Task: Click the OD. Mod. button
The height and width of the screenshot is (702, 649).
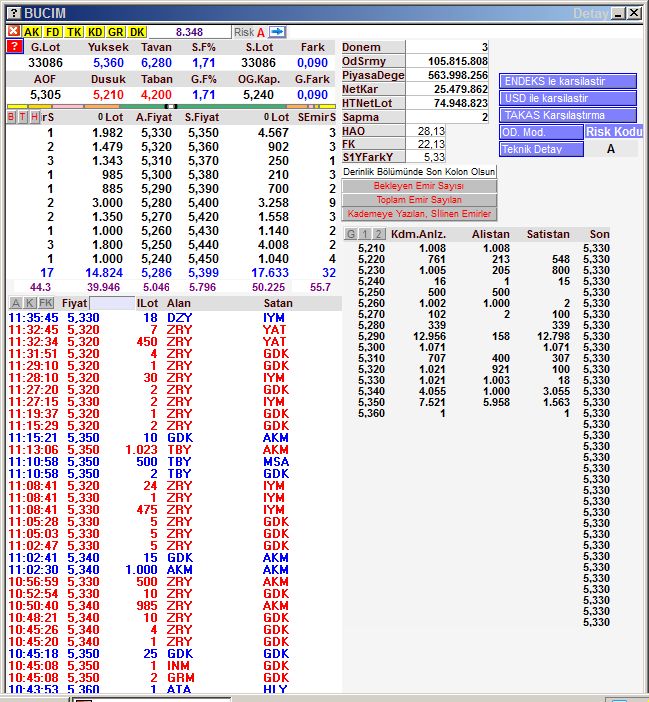Action: pos(541,132)
